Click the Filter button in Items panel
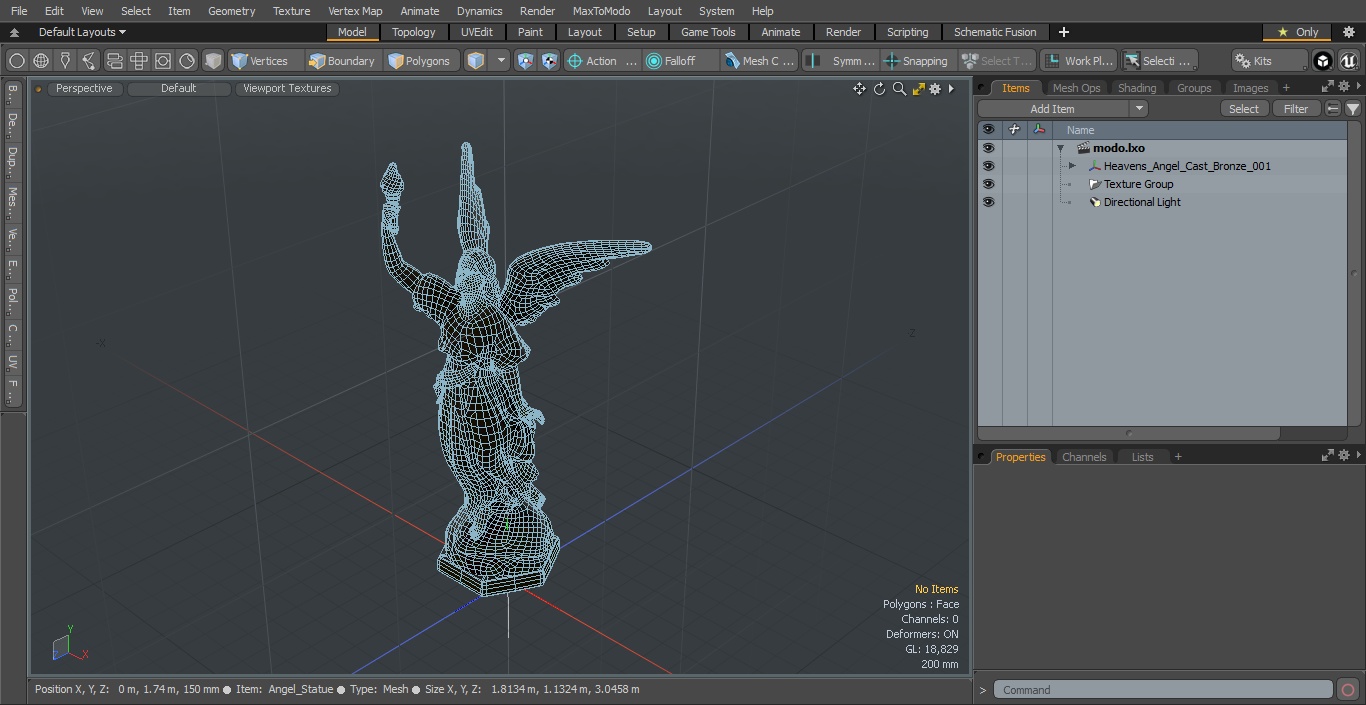 tap(1296, 109)
